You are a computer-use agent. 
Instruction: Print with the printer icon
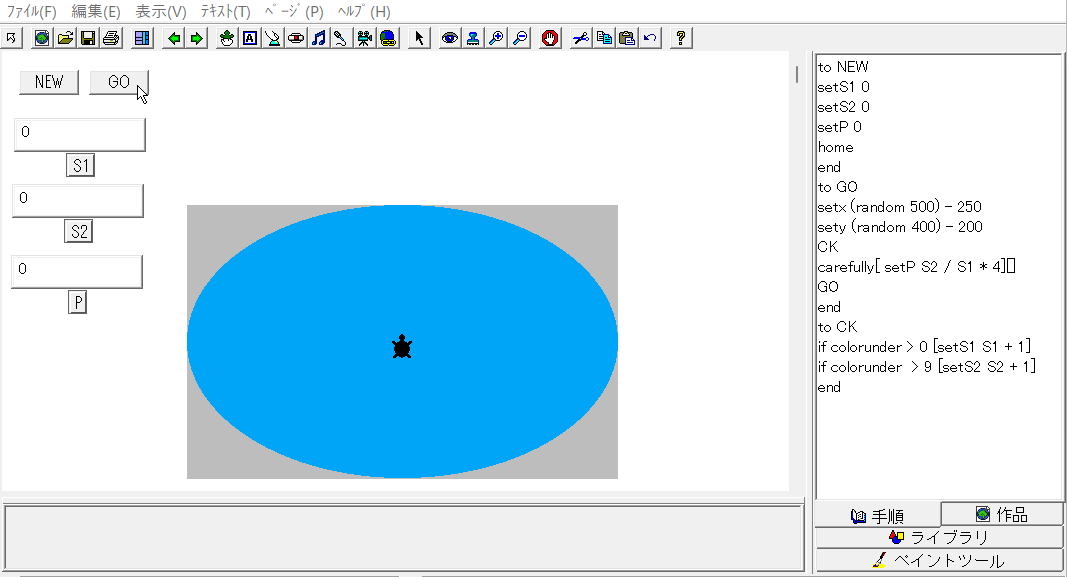112,38
